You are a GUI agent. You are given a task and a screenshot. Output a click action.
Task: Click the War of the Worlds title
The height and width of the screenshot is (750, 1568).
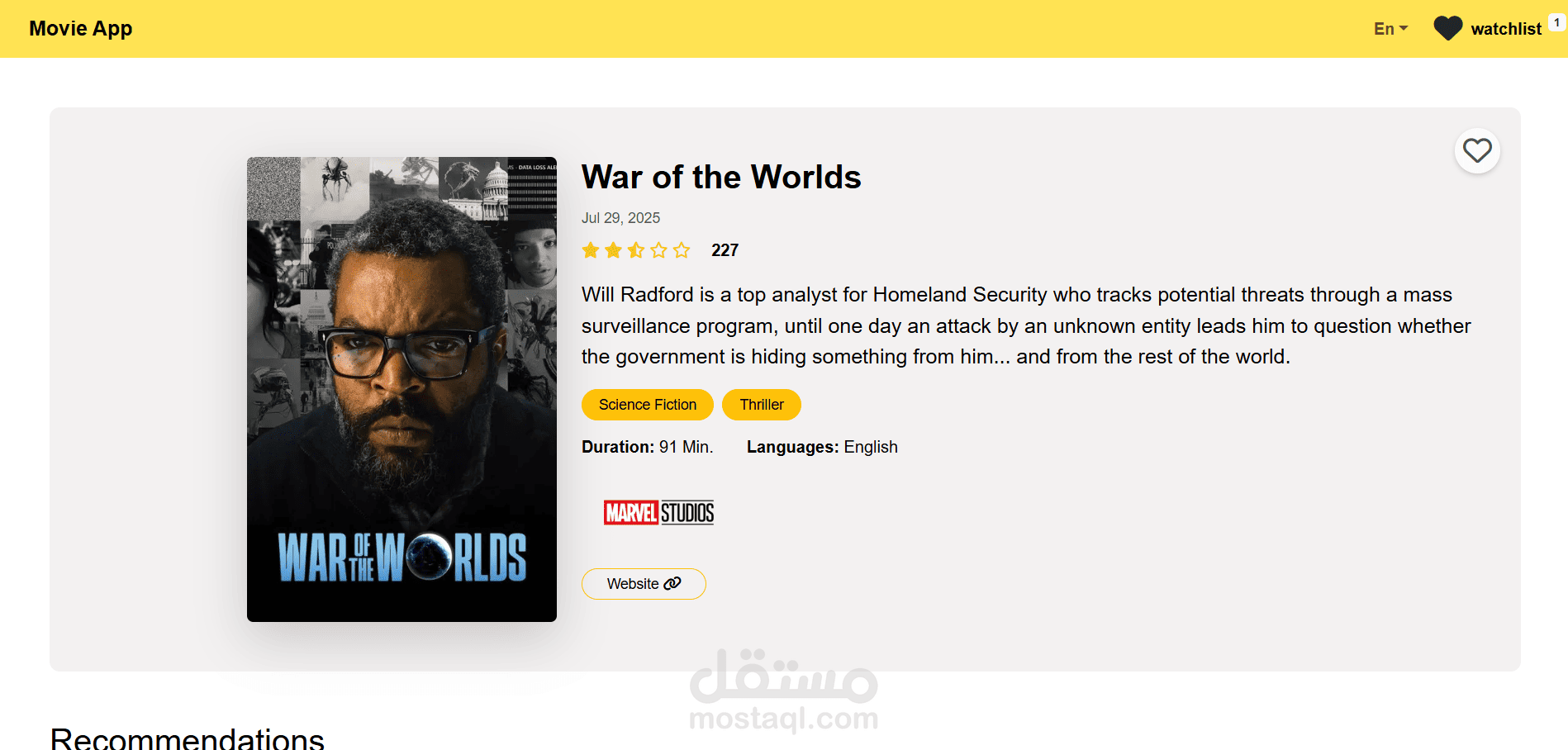pyautogui.click(x=721, y=177)
